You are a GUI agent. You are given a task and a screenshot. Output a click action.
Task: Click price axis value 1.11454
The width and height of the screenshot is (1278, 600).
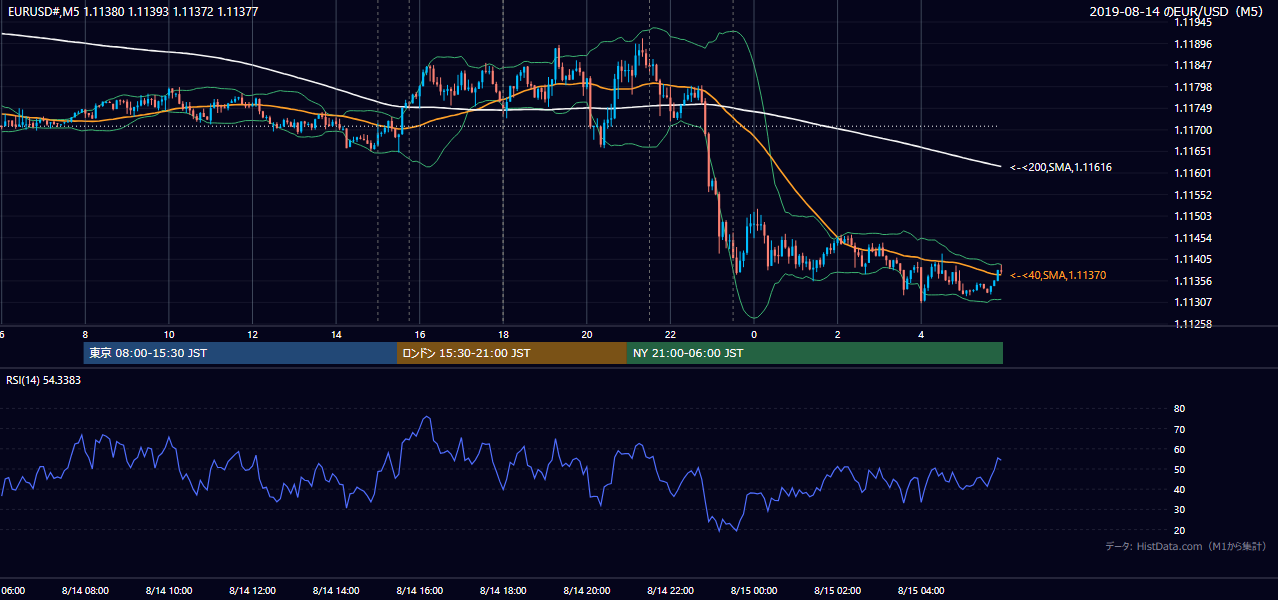point(1193,238)
